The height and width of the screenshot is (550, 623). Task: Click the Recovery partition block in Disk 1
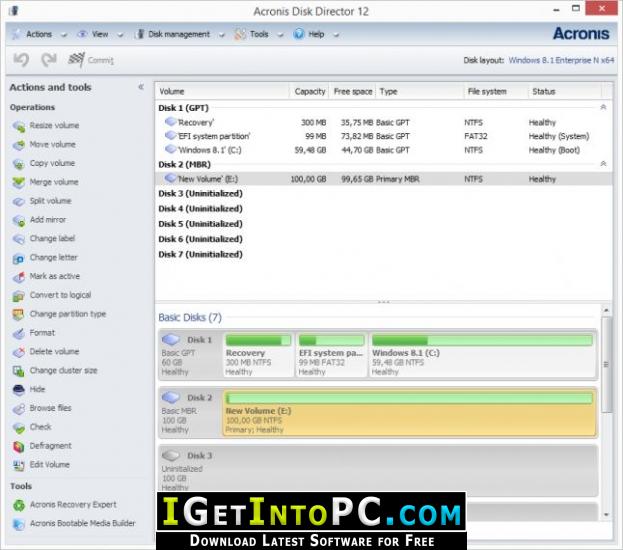coord(258,355)
